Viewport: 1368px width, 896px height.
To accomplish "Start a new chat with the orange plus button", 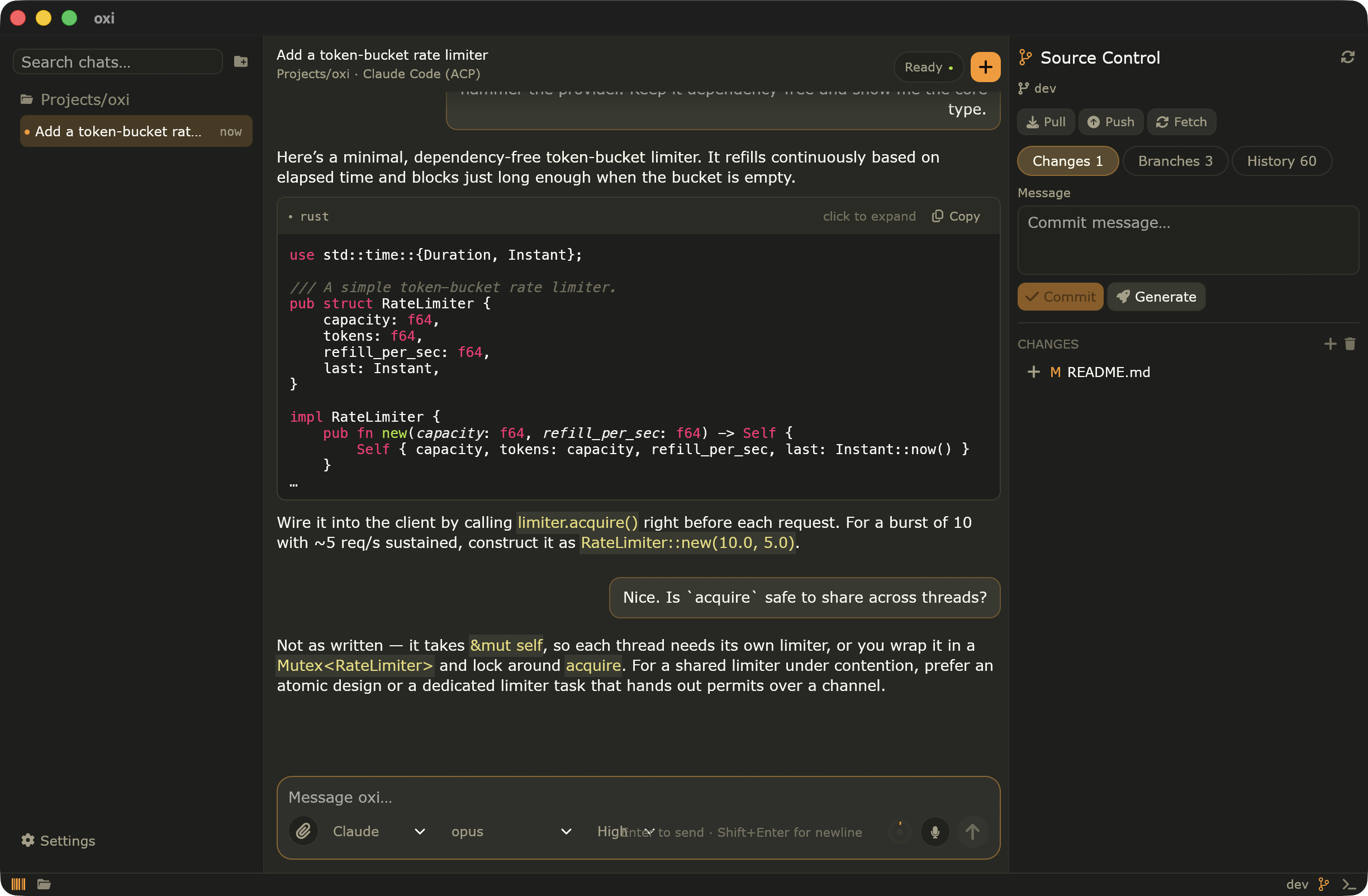I will pos(985,66).
